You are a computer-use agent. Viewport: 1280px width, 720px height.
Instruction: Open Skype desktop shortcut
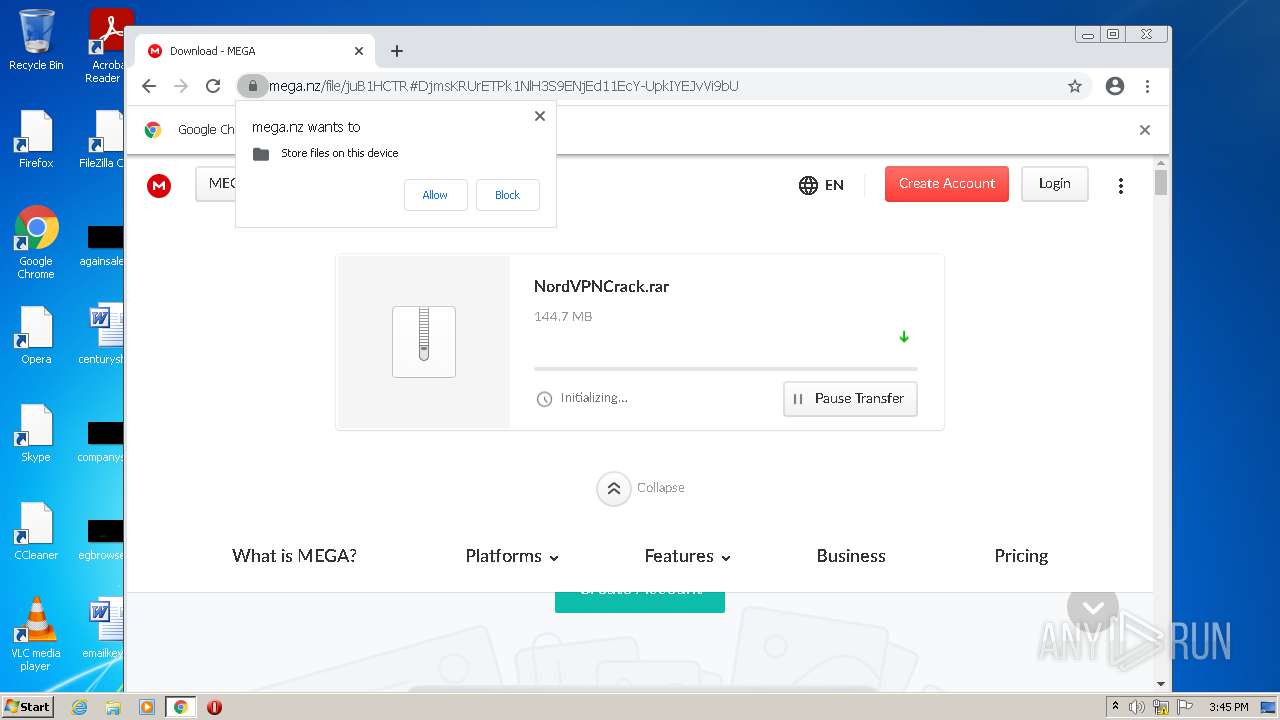click(x=36, y=433)
